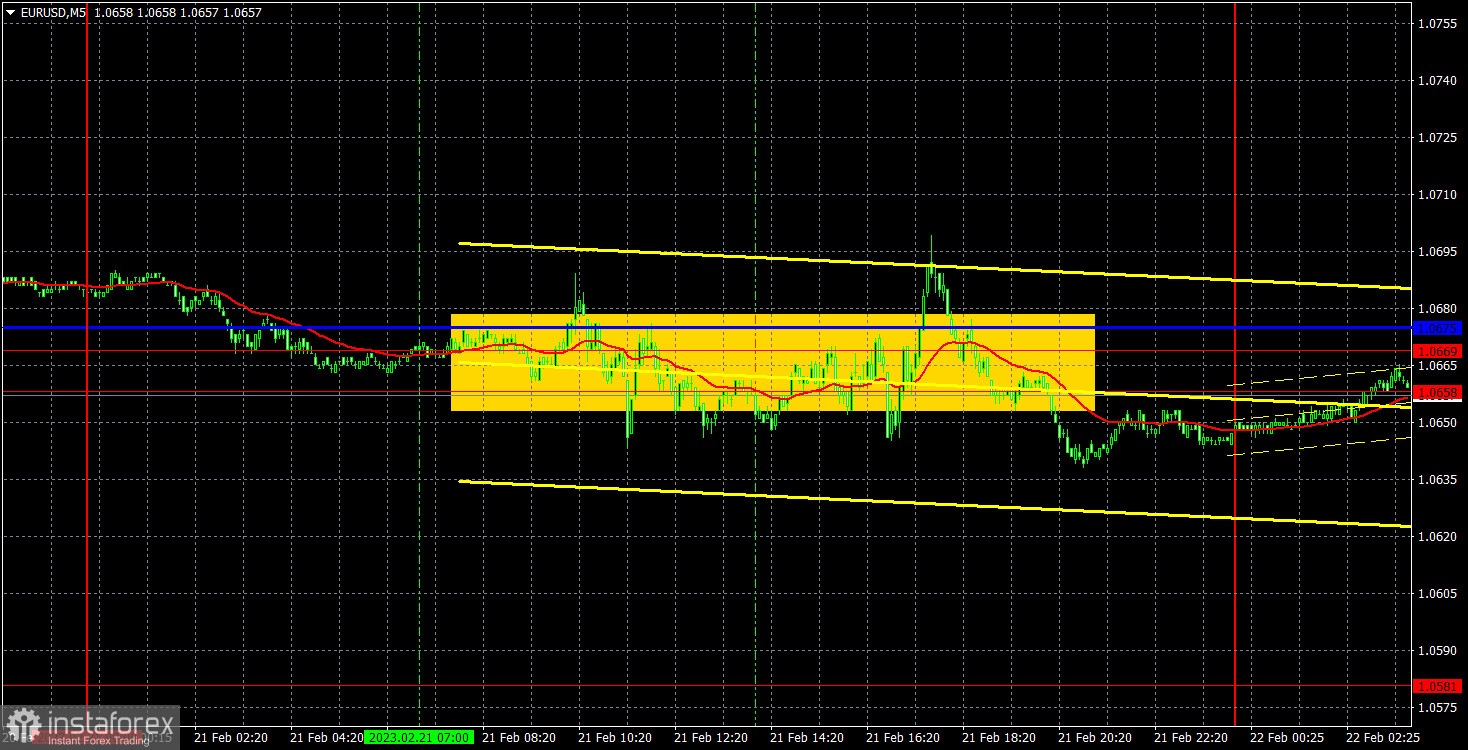Select the 1.0740 price scale label
1468x750 pixels.
click(x=1436, y=80)
